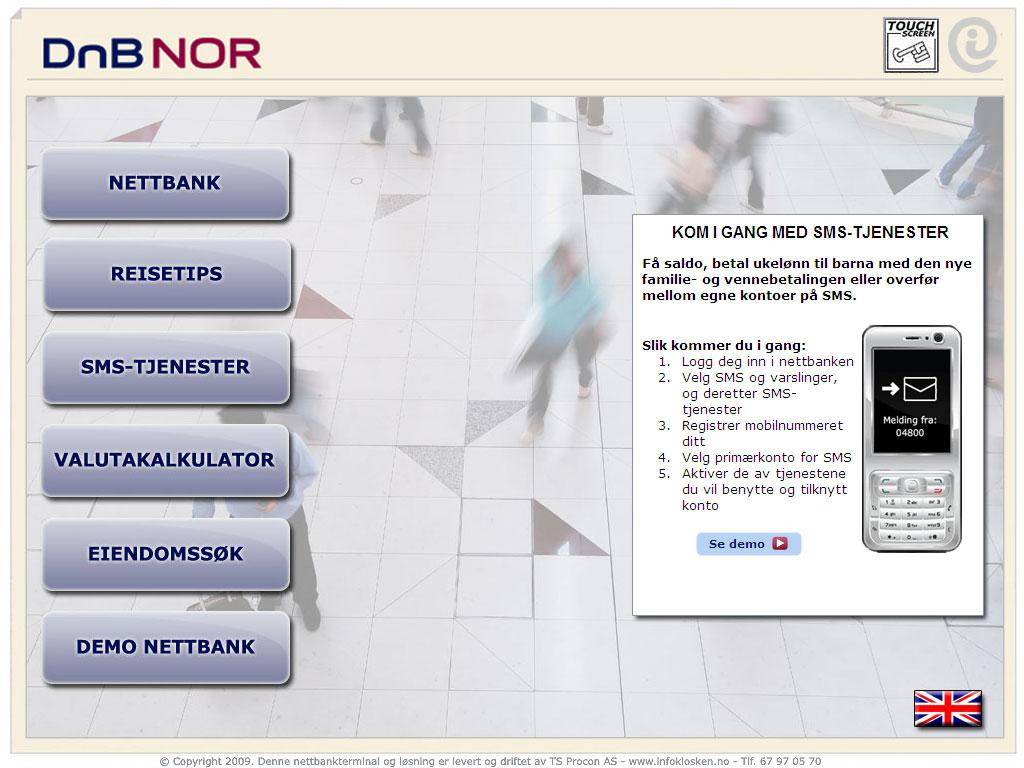Click heading 'KOM I GANG MED SMS-TJENESTER'
This screenshot has height=768, width=1024.
point(810,233)
